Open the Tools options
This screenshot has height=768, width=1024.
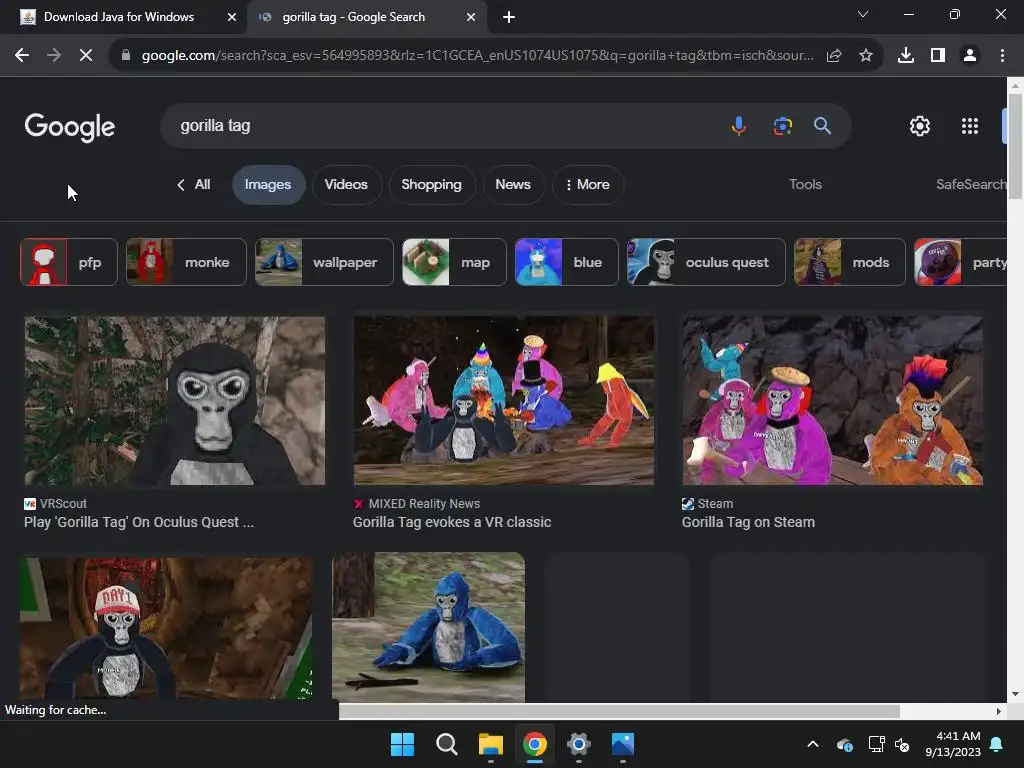pos(805,185)
